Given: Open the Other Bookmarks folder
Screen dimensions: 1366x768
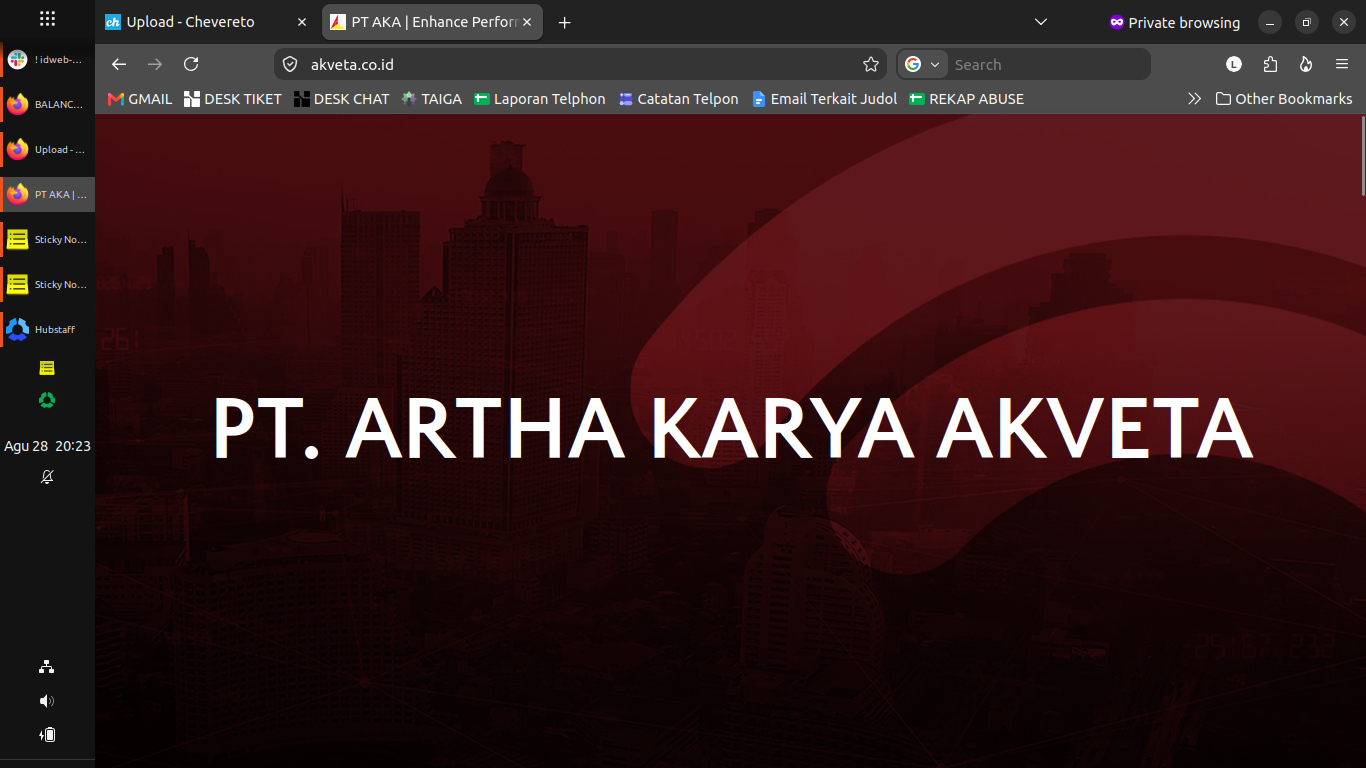Looking at the screenshot, I should click(x=1284, y=99).
